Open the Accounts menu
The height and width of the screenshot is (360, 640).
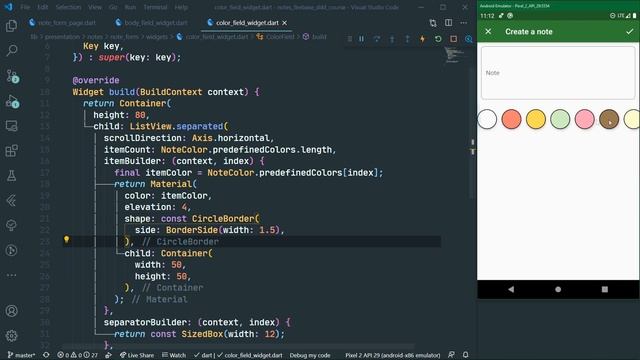11,311
